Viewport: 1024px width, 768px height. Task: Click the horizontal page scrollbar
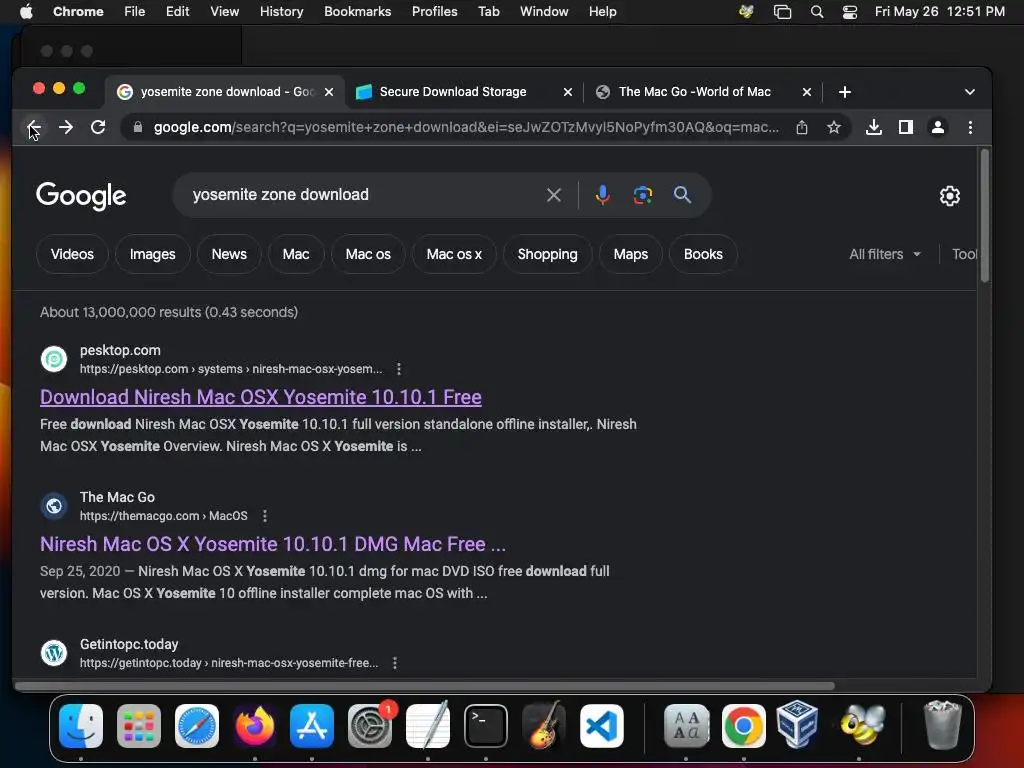point(424,686)
